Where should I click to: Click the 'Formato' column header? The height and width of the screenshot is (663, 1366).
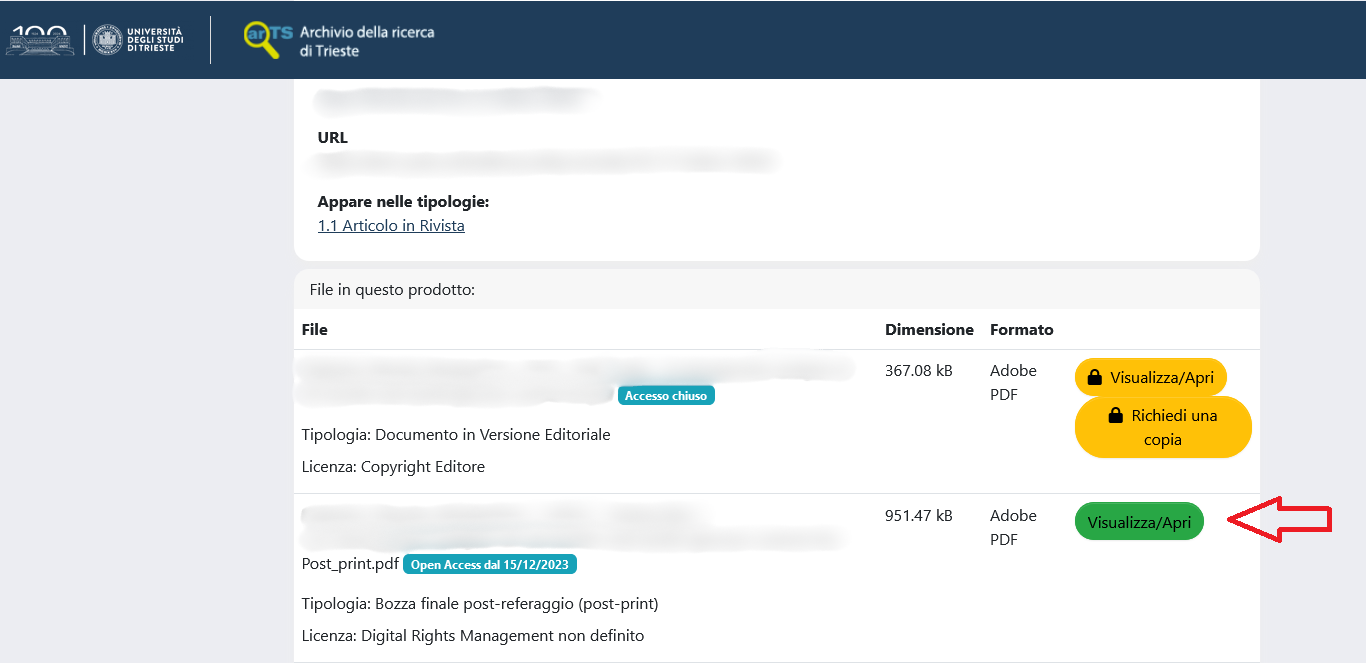1021,330
